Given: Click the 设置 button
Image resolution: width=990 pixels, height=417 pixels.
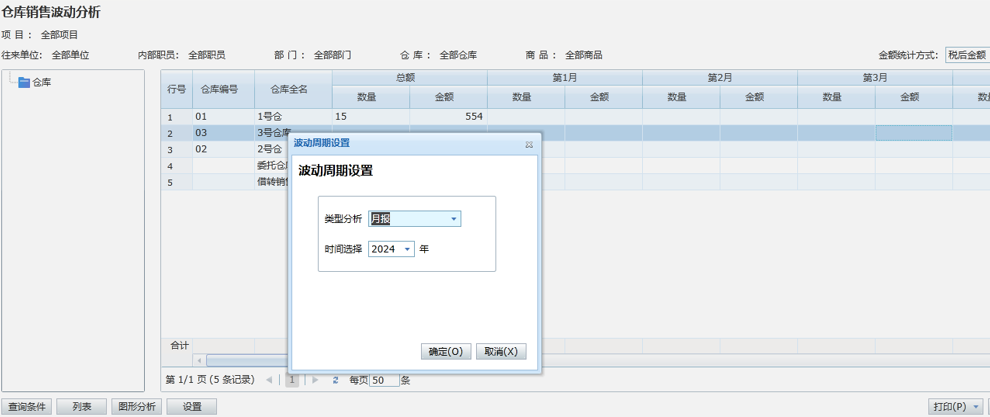Looking at the screenshot, I should 191,407.
